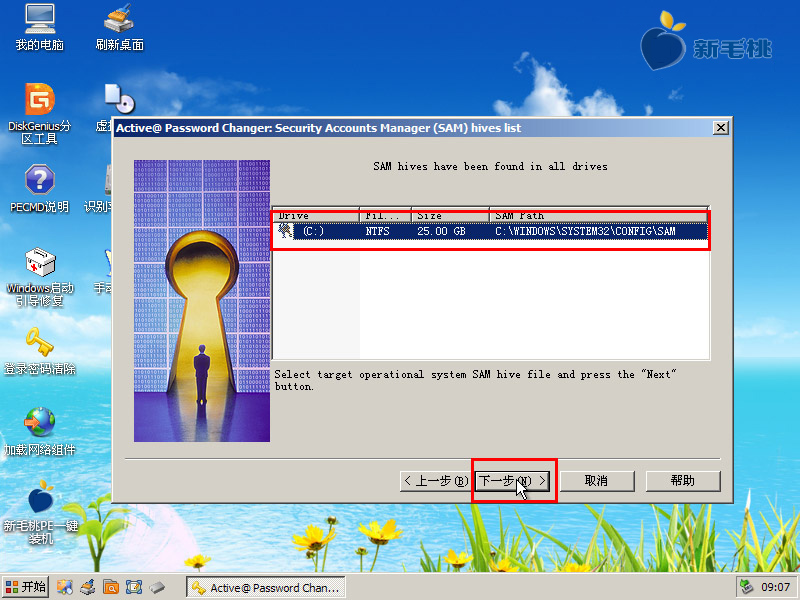Click the 09:07 taskbar clock
Image resolution: width=800 pixels, height=600 pixels.
click(776, 587)
